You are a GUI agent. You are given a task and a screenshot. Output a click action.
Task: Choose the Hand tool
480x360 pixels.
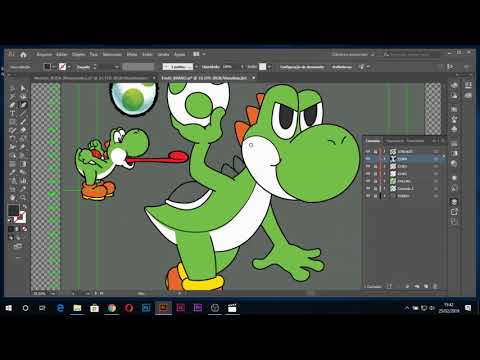(x=12, y=197)
